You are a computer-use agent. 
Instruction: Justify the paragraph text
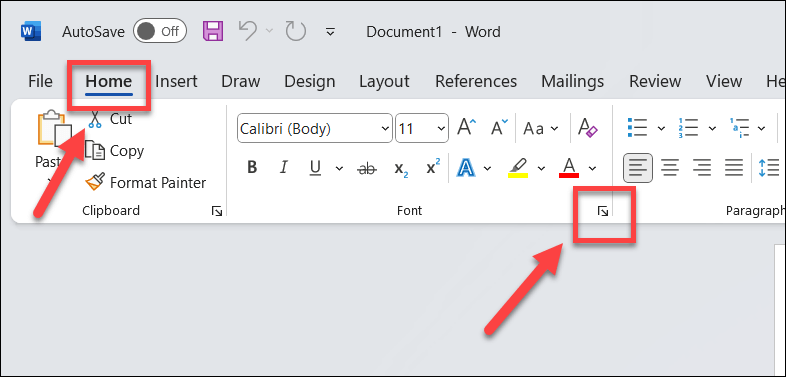click(734, 168)
